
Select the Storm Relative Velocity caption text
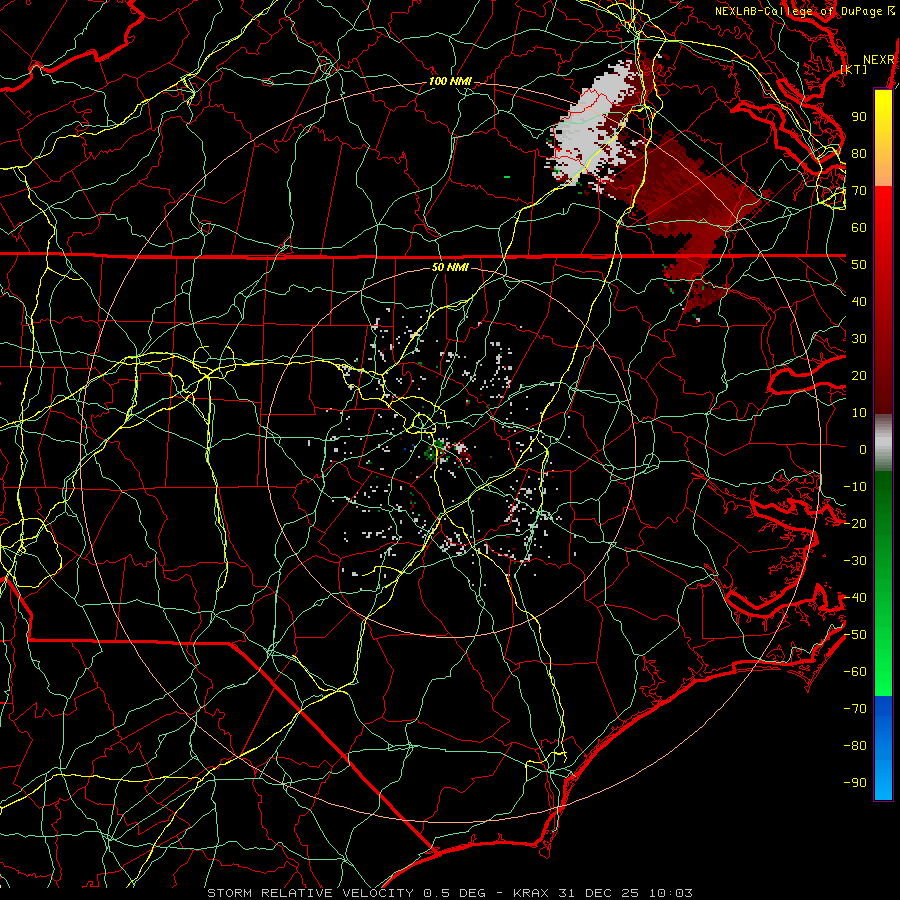click(x=449, y=893)
